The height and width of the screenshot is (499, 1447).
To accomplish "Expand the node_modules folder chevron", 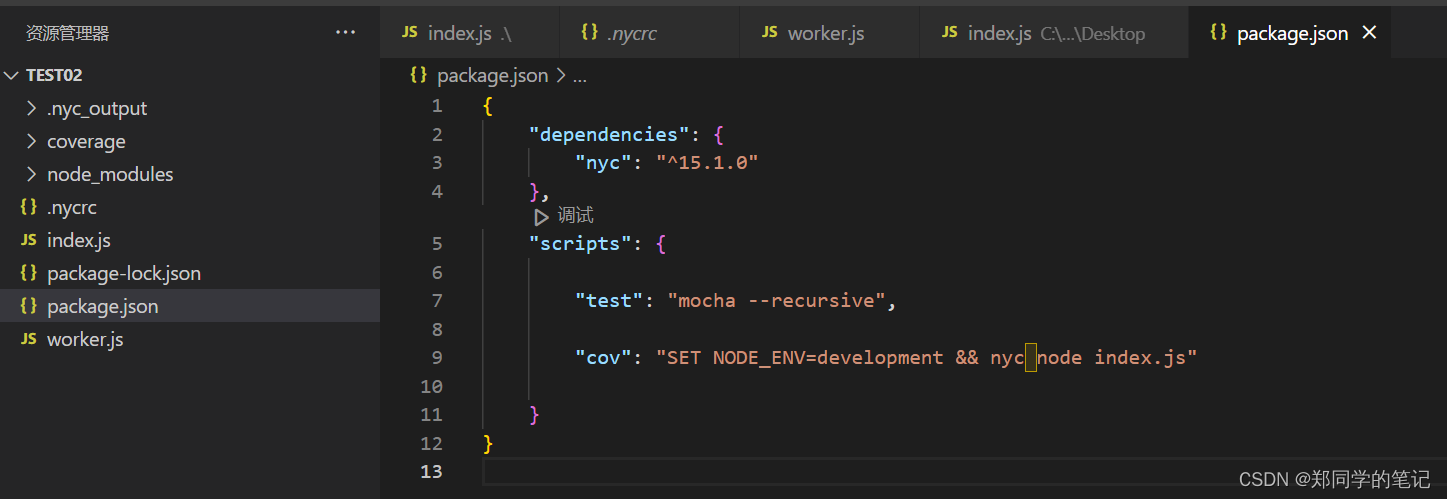I will tap(31, 174).
